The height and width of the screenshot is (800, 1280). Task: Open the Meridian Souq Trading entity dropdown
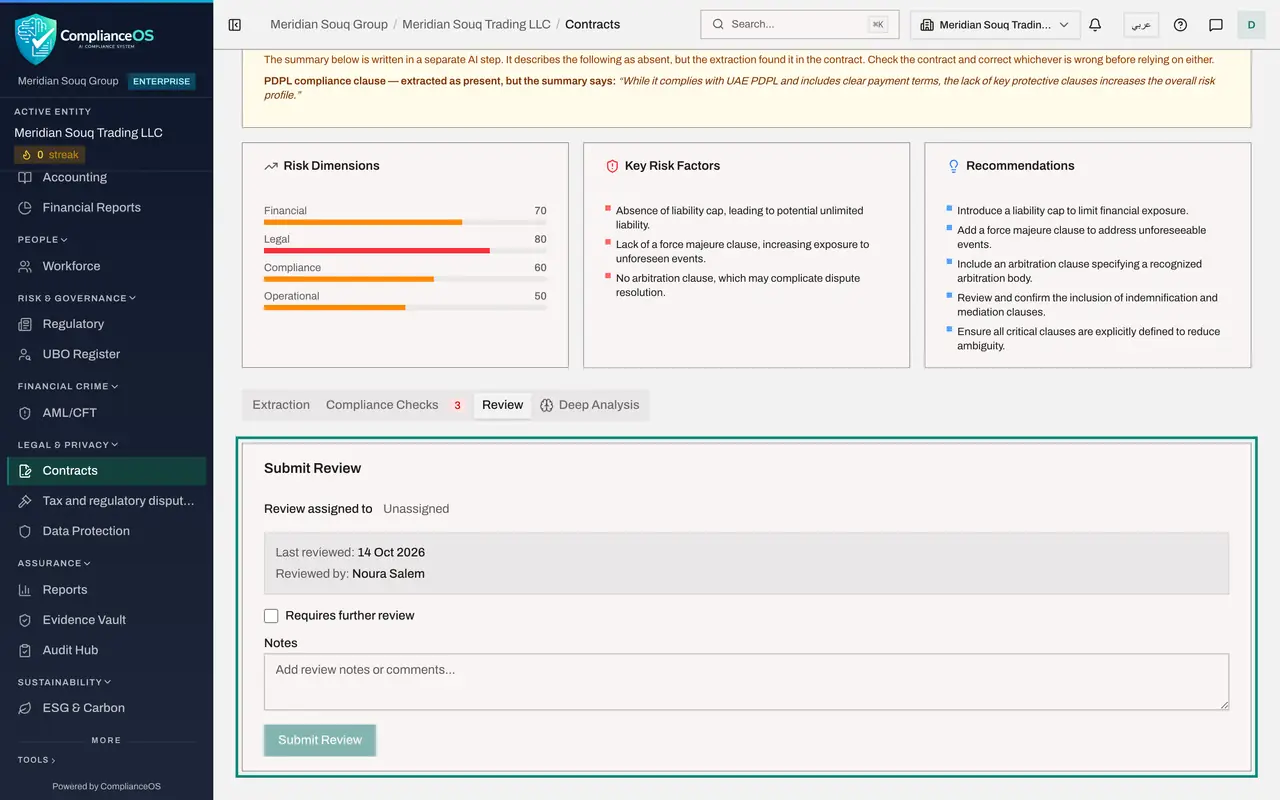click(995, 25)
